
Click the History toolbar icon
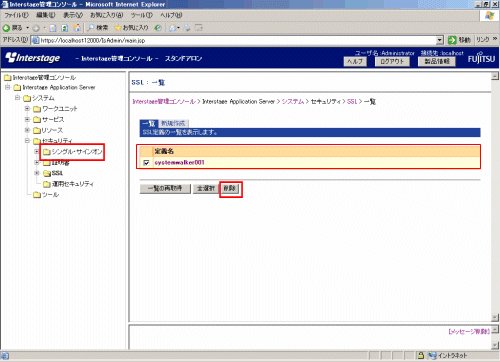158,28
